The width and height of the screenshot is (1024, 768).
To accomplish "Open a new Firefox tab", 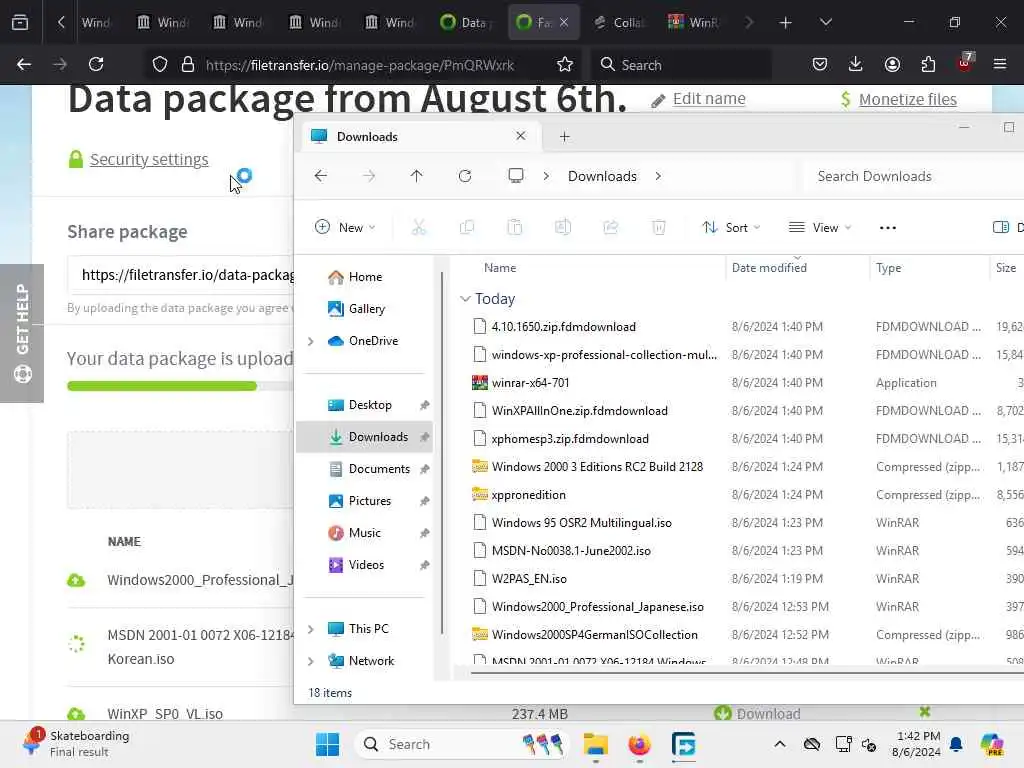I will [786, 23].
